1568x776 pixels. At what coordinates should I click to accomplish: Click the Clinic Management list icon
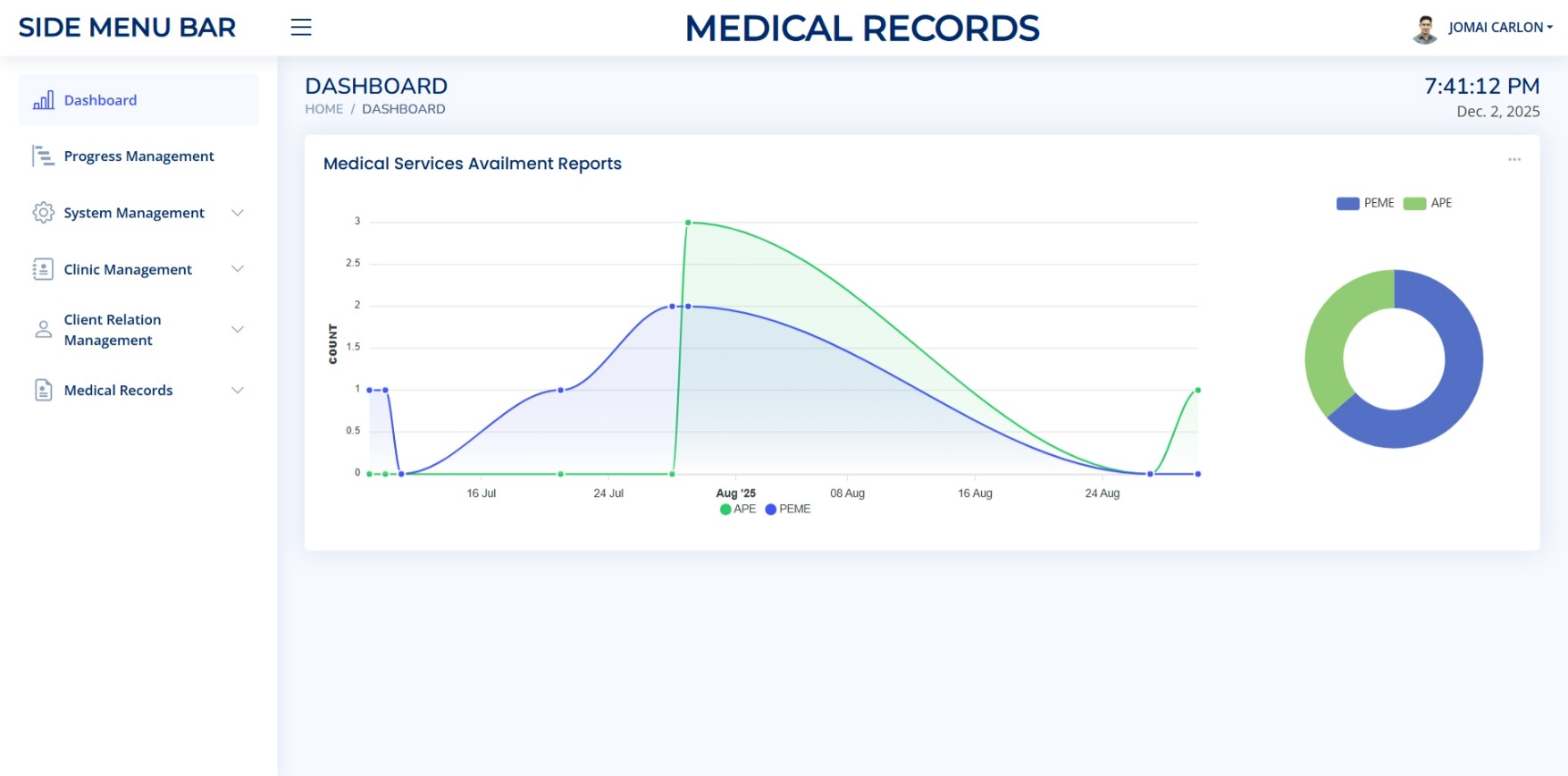pyautogui.click(x=43, y=269)
